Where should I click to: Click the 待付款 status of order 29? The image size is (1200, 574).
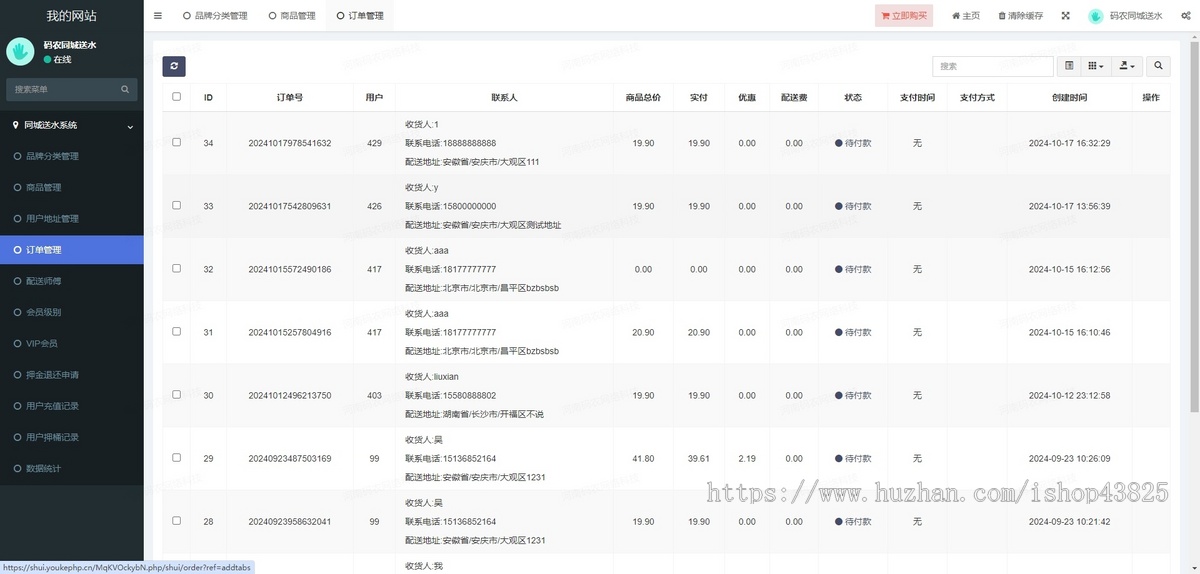point(853,458)
